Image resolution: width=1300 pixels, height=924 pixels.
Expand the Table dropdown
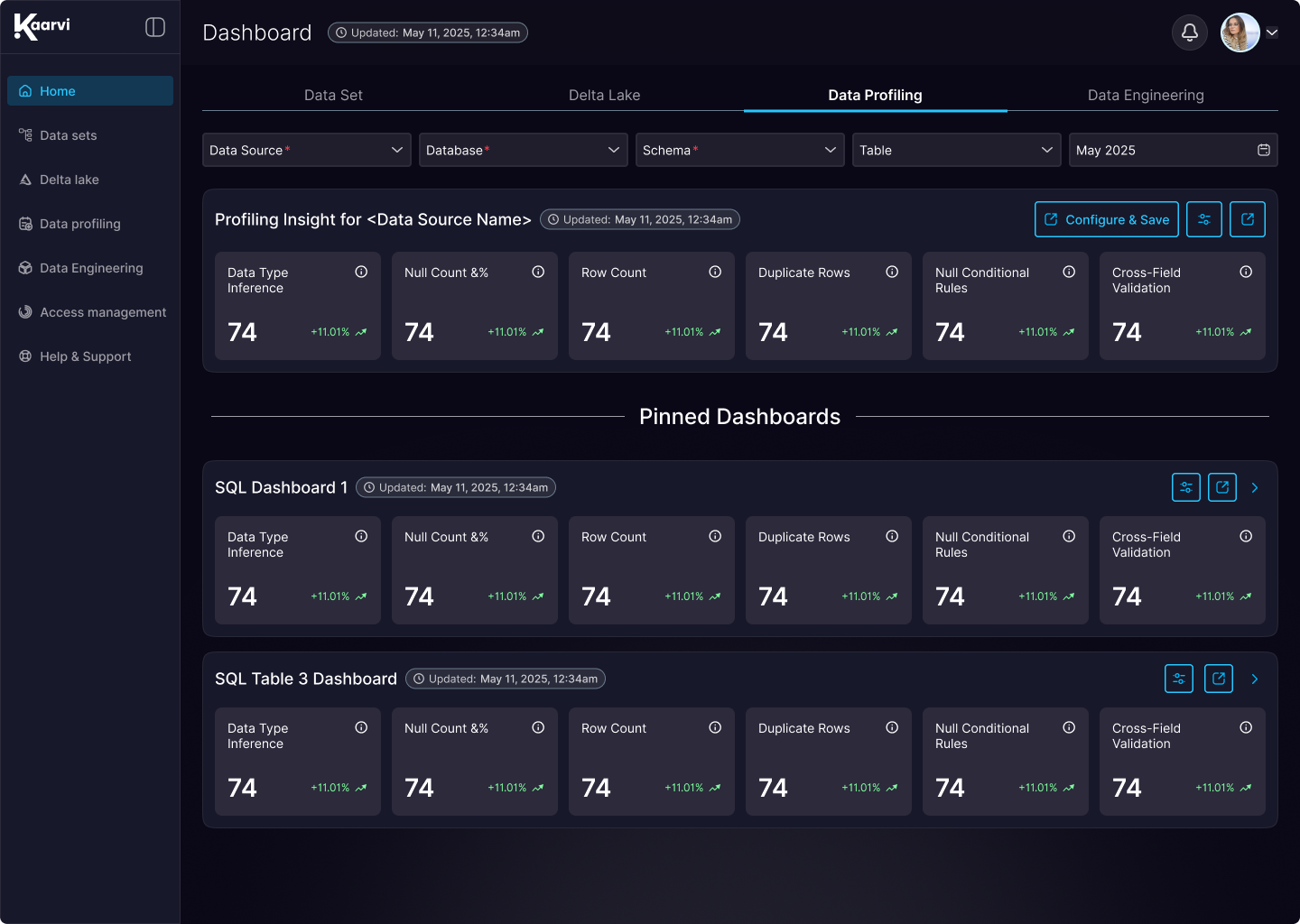pos(957,150)
